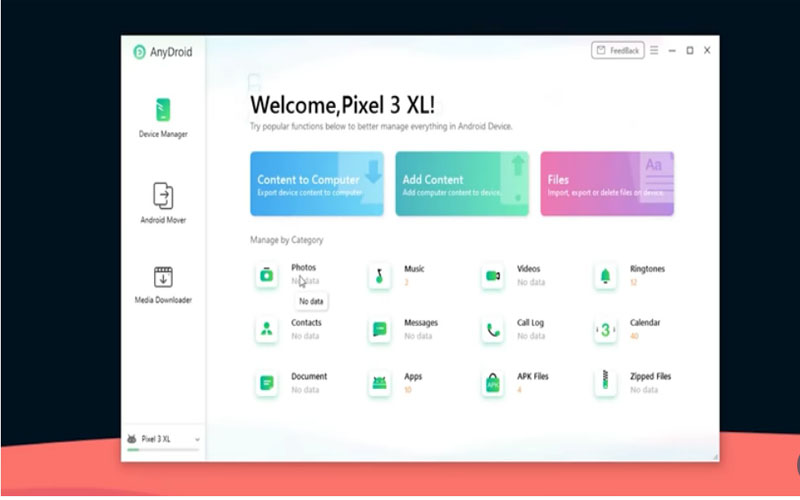The height and width of the screenshot is (500, 800).
Task: Open the Videos category icon
Action: [492, 276]
